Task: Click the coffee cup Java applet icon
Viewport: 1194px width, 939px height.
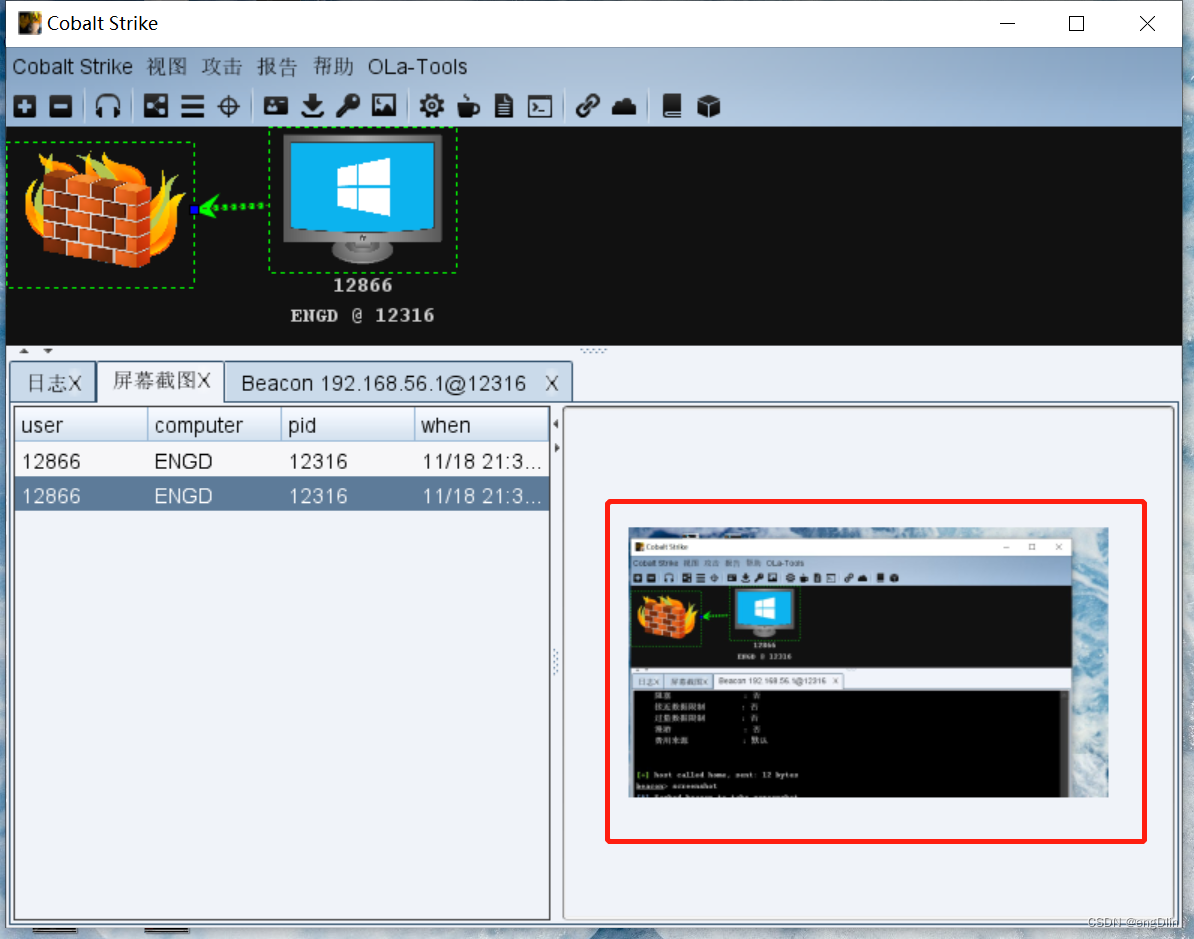Action: click(468, 107)
